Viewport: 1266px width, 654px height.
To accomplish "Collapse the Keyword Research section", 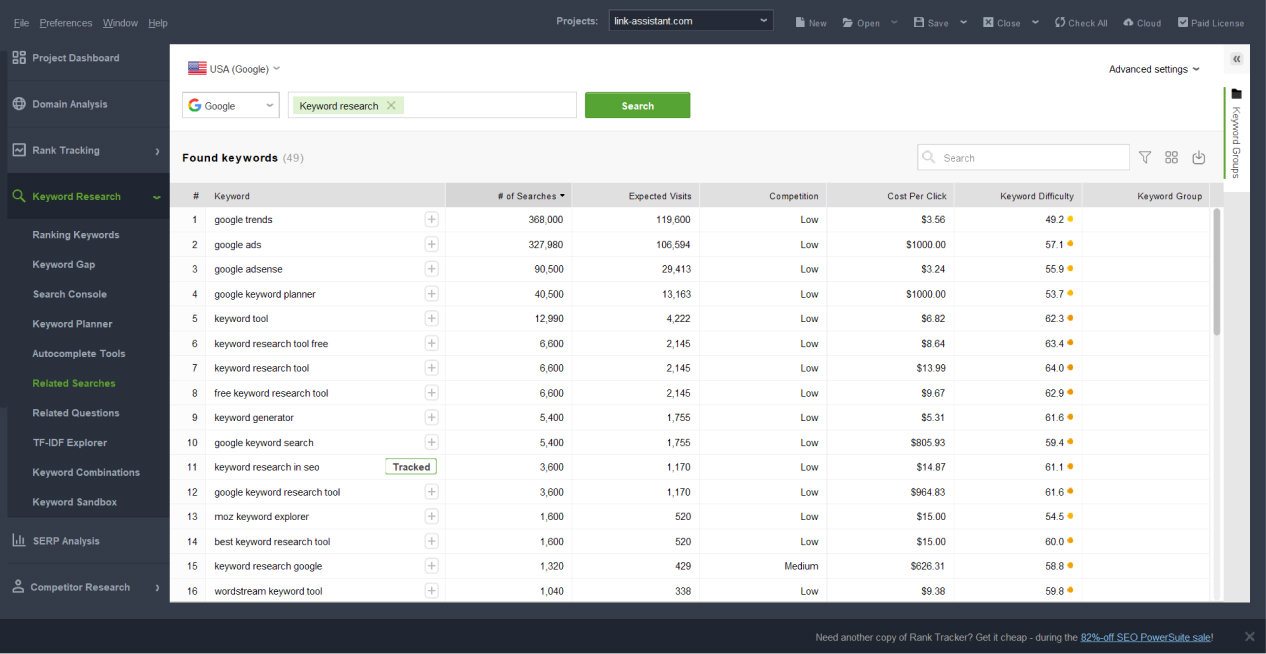I will 157,197.
